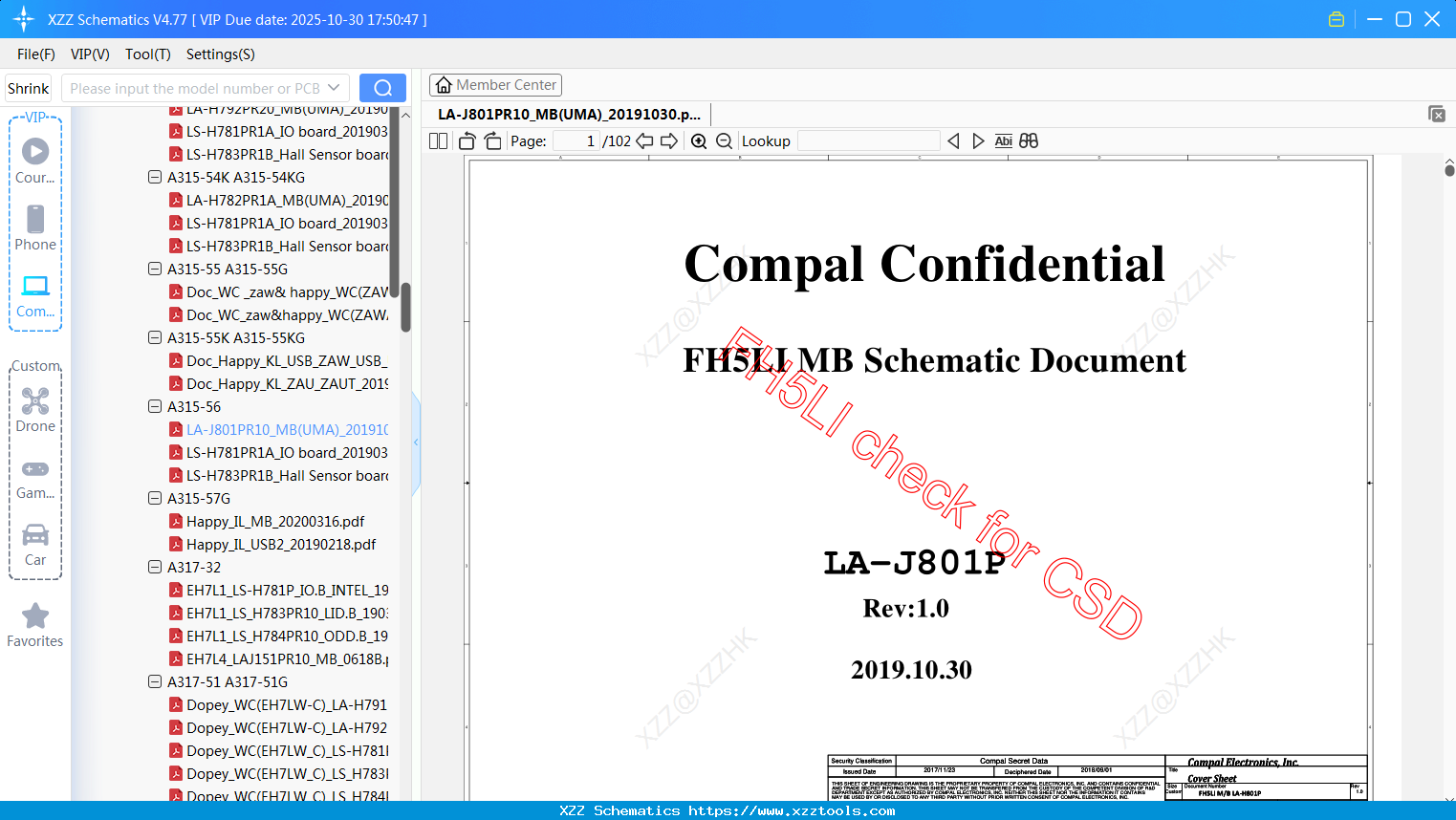Toggle two-page view layout icon

click(439, 141)
